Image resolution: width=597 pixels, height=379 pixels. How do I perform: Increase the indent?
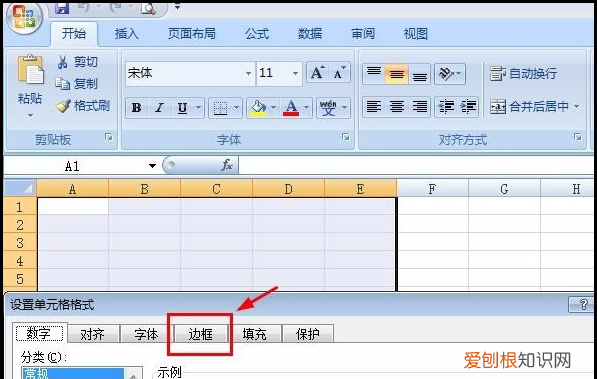[x=468, y=107]
